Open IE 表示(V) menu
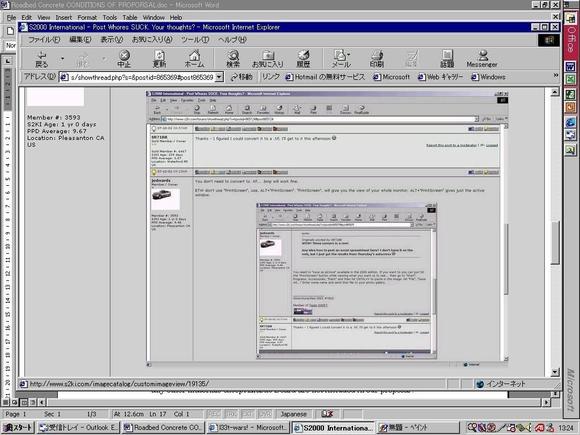The image size is (580, 435). (112, 40)
